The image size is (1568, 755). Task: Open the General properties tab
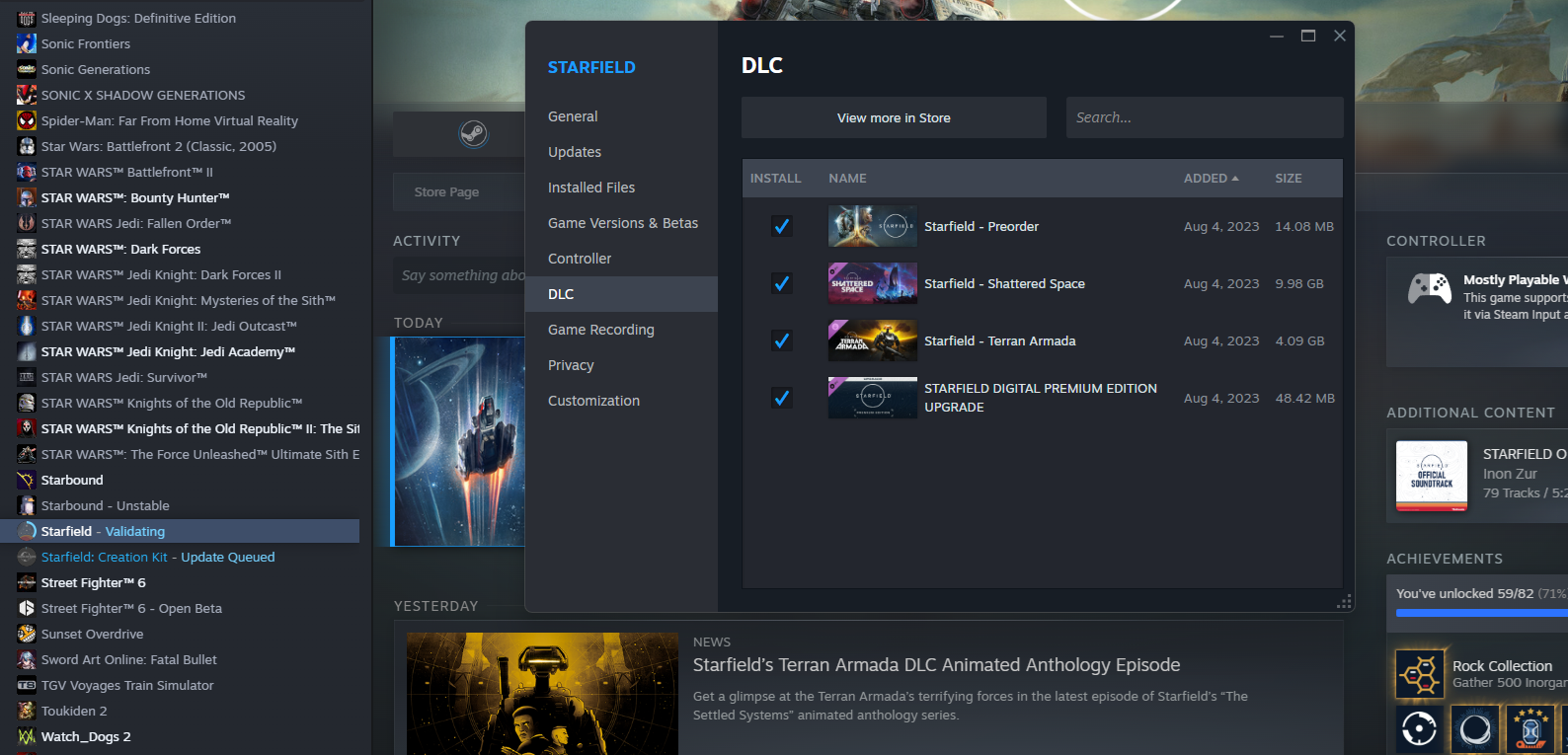(621, 116)
